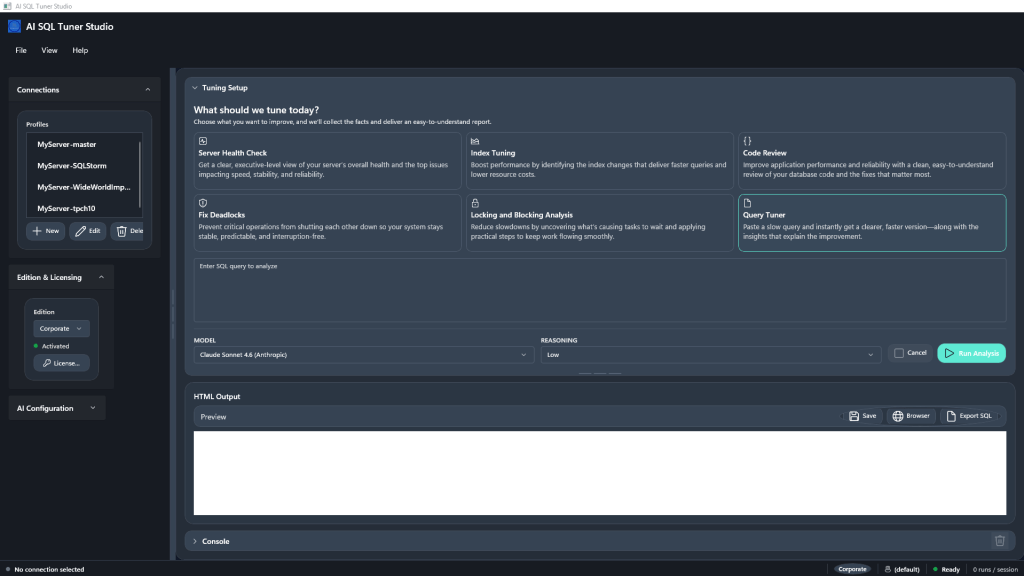Click the AI SQL Tuner Studio logo icon

coord(14,26)
